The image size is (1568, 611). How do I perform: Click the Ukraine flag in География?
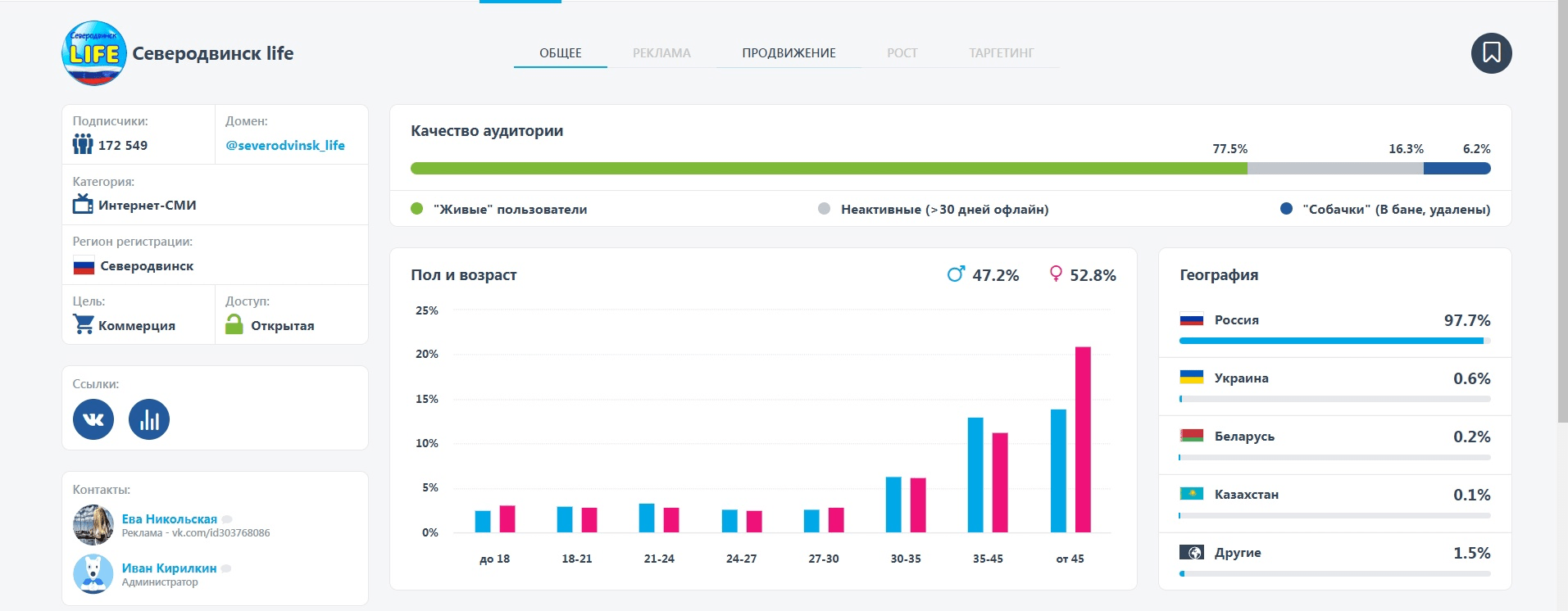(1191, 378)
